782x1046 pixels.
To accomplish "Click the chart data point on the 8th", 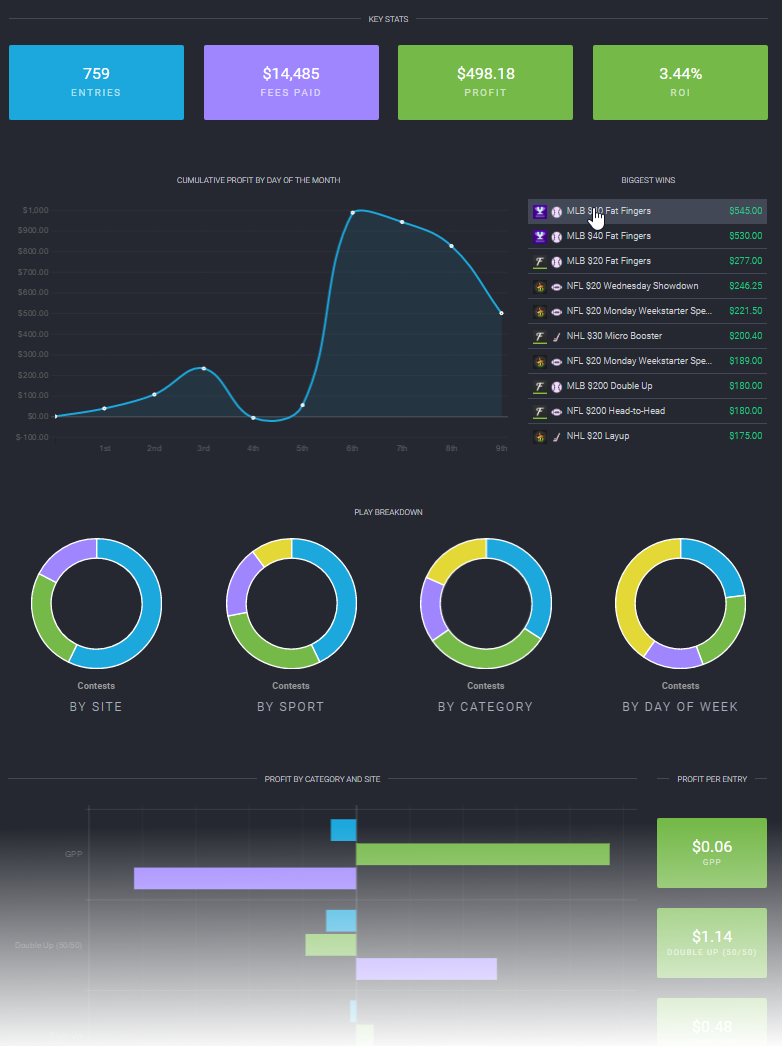I will tap(452, 246).
